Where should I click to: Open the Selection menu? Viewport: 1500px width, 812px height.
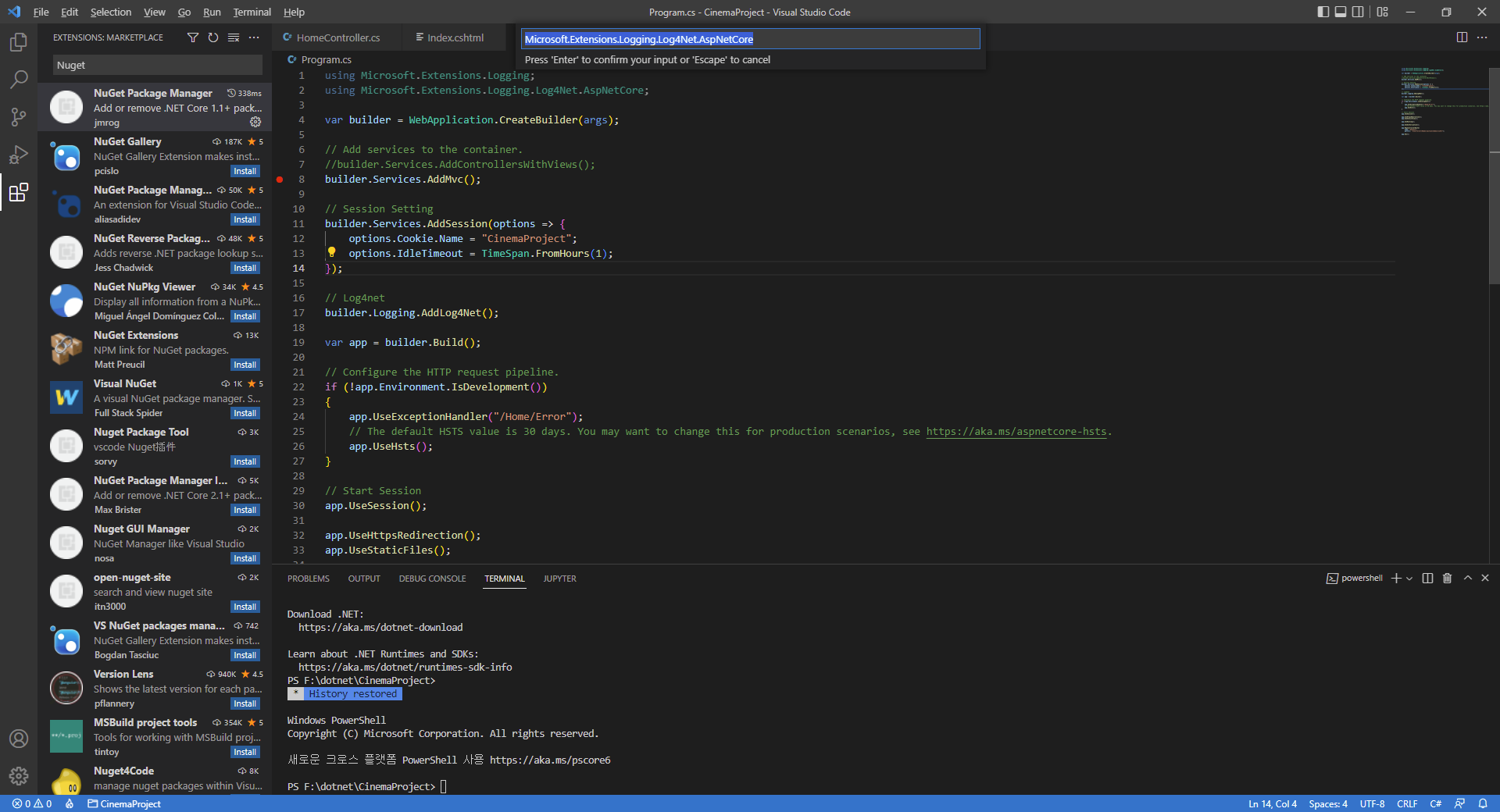[x=111, y=12]
